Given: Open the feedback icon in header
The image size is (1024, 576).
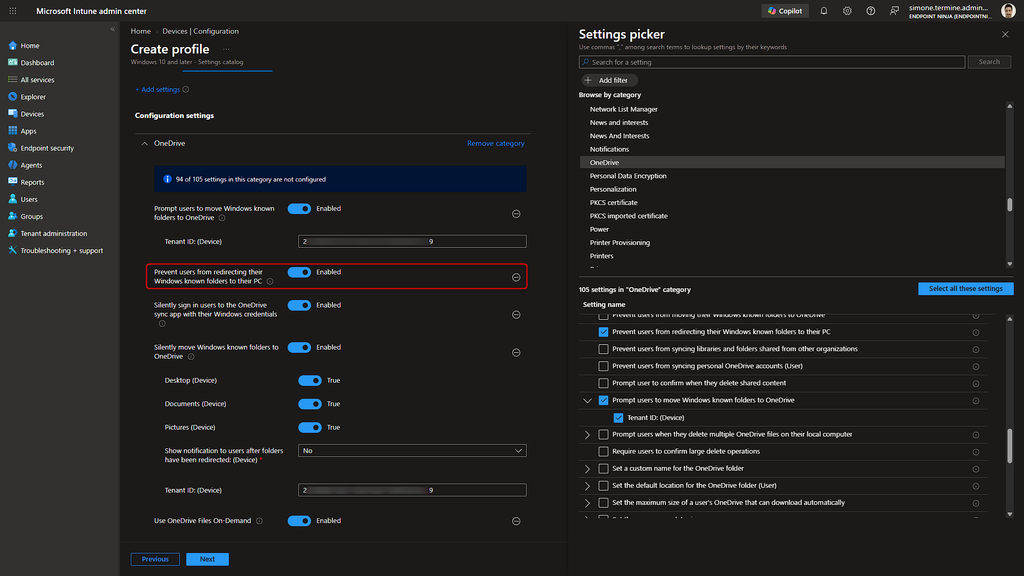Looking at the screenshot, I should 894,11.
